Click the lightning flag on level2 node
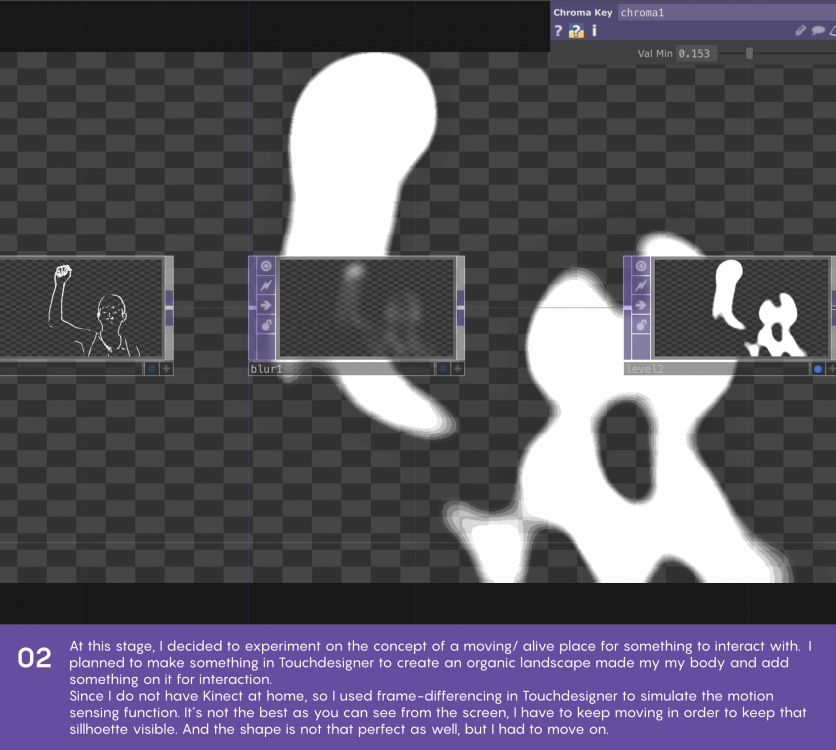Screen dimensions: 836x750 pyautogui.click(x=641, y=286)
